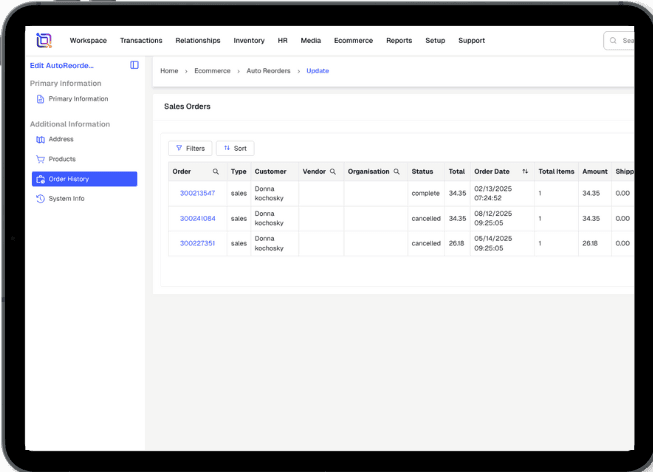This screenshot has width=653, height=472.
Task: Open order 300213547 link
Action: (x=197, y=193)
